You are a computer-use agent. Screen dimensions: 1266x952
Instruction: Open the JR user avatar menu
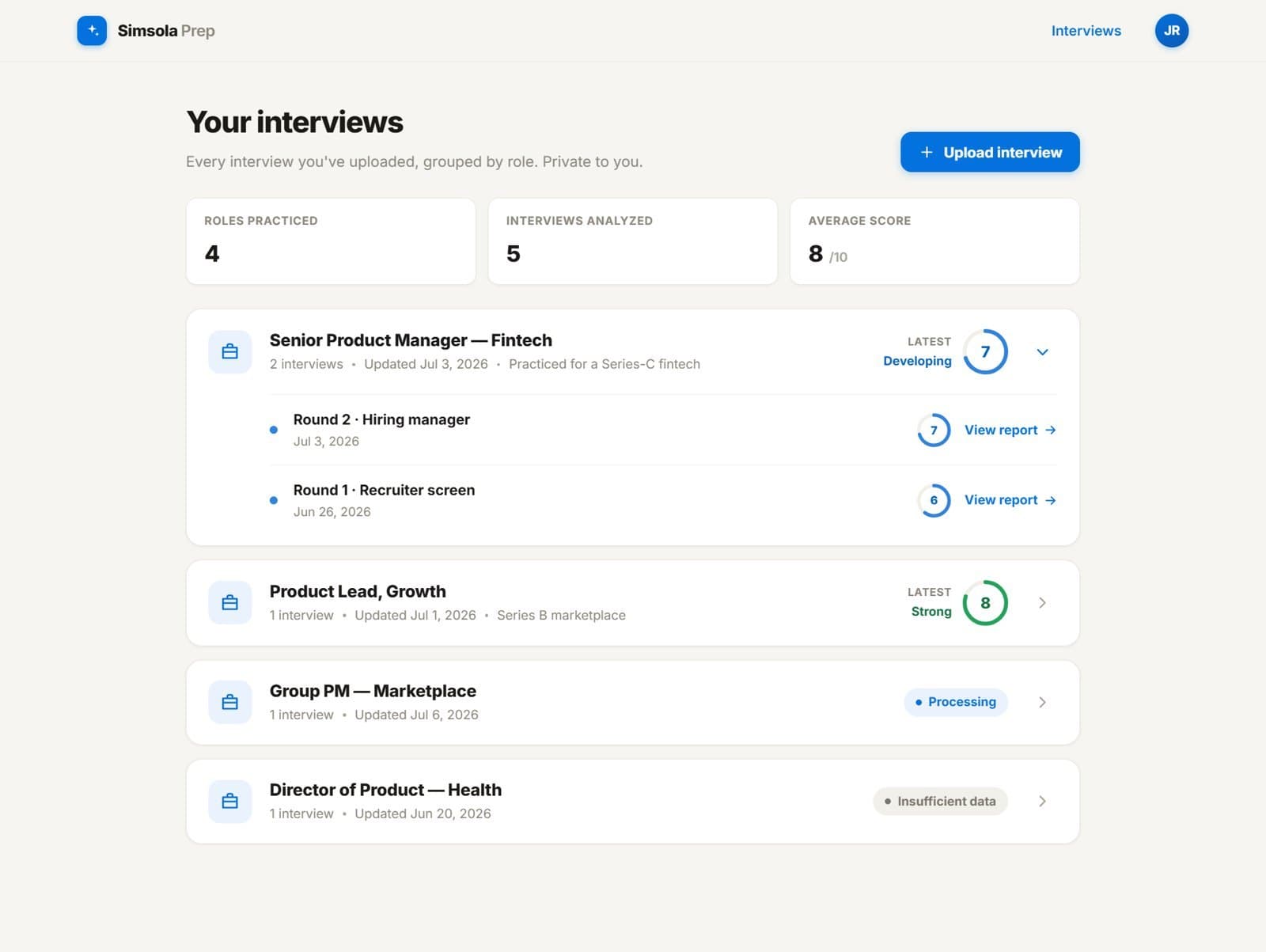[x=1171, y=31]
